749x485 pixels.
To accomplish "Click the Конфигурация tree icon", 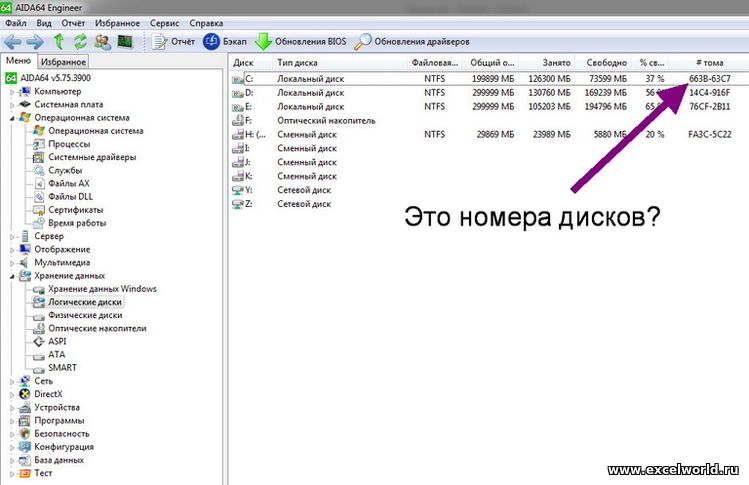I will click(x=24, y=447).
